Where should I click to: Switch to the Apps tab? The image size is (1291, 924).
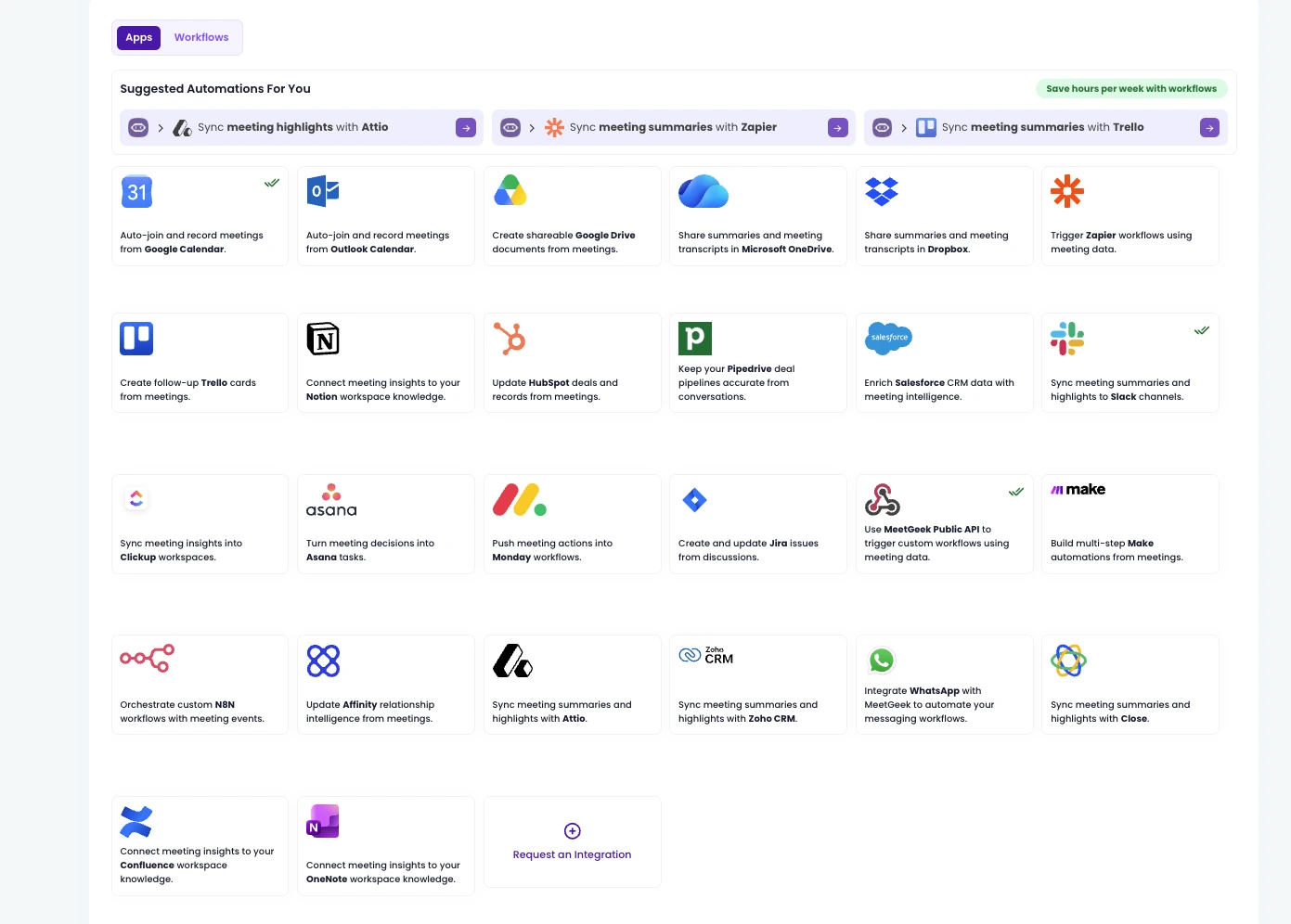138,37
